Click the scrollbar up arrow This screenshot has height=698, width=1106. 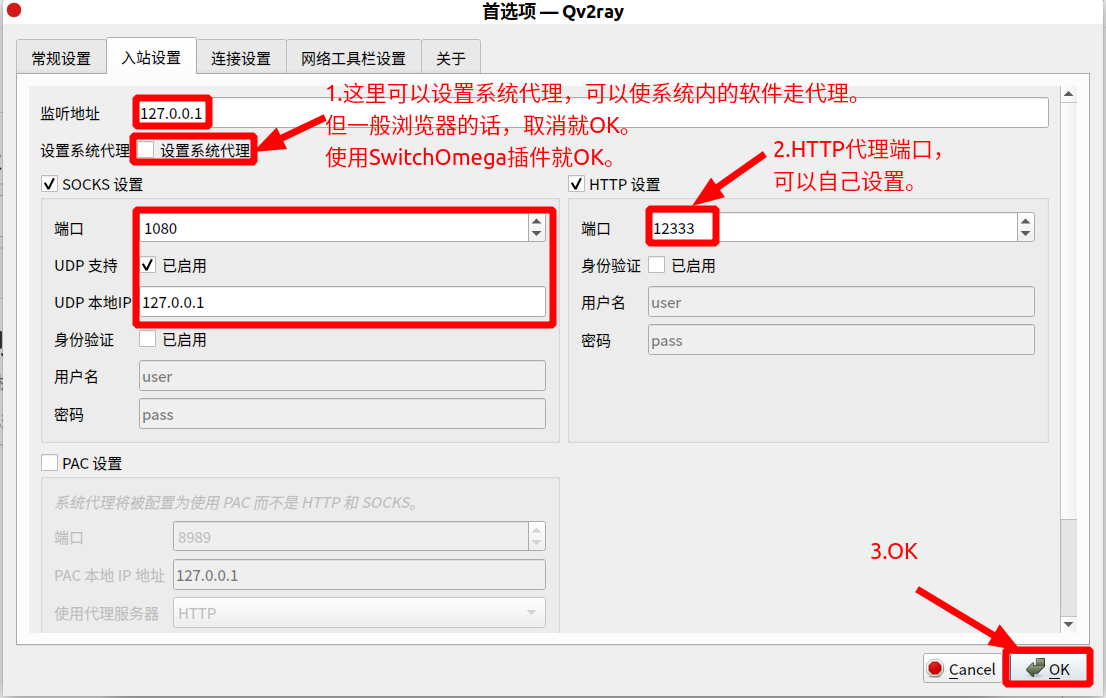click(x=1069, y=94)
